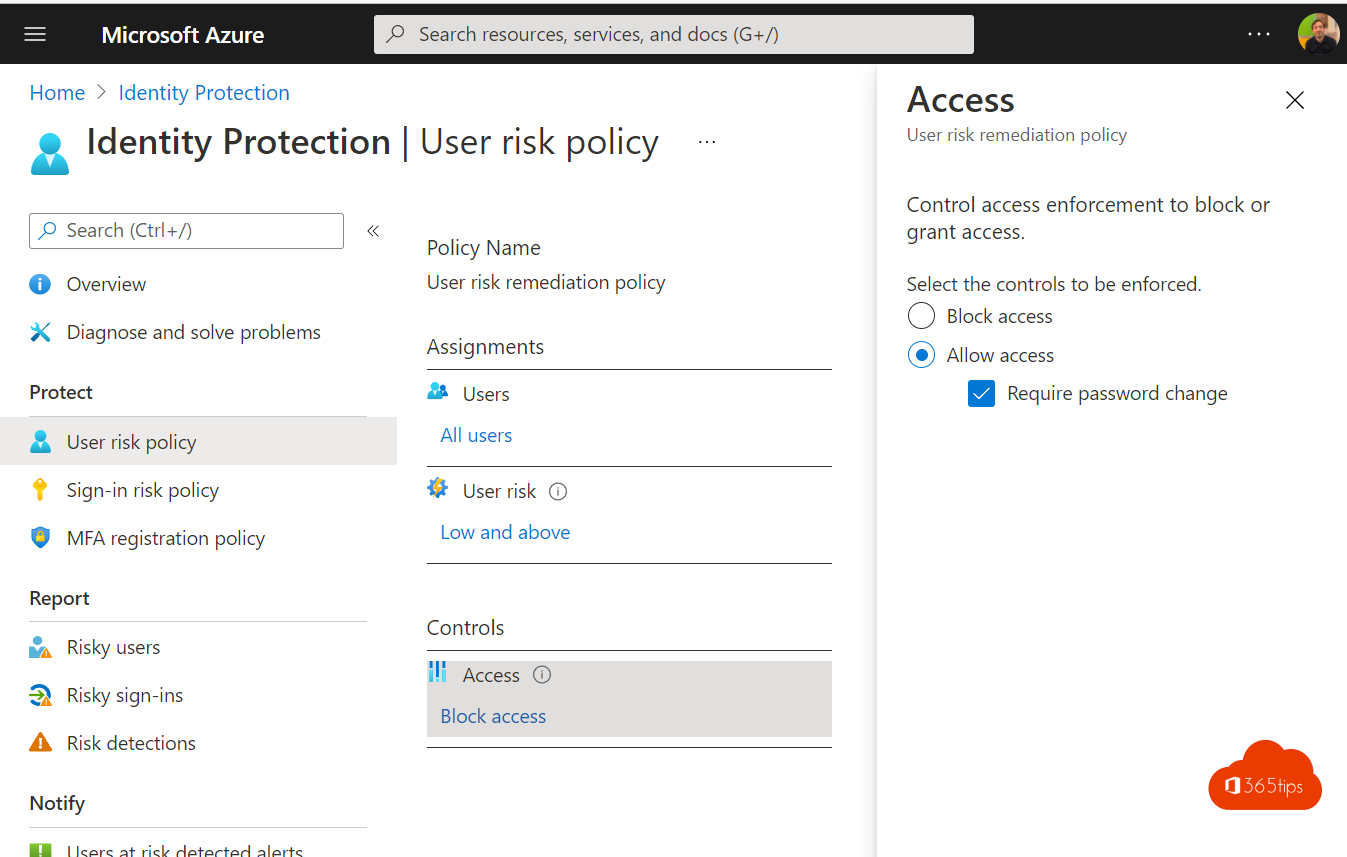Toggle the Require password change checkbox
This screenshot has width=1347, height=857.
pyautogui.click(x=981, y=394)
